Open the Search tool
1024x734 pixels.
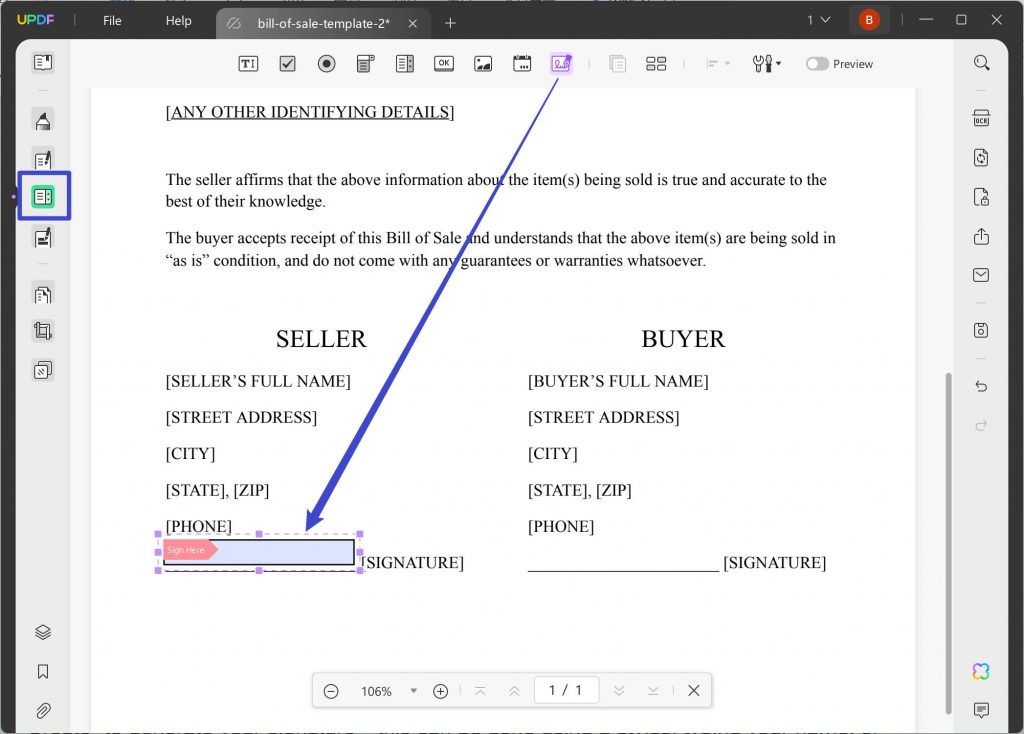pos(980,62)
